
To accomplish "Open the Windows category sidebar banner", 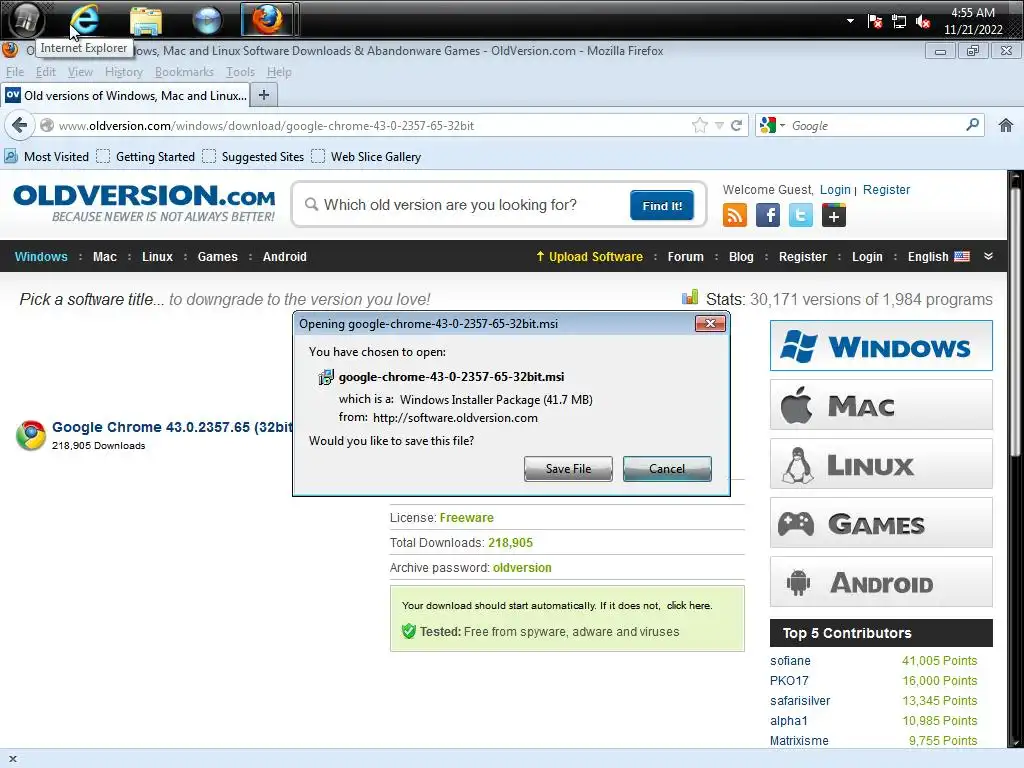I will click(881, 345).
